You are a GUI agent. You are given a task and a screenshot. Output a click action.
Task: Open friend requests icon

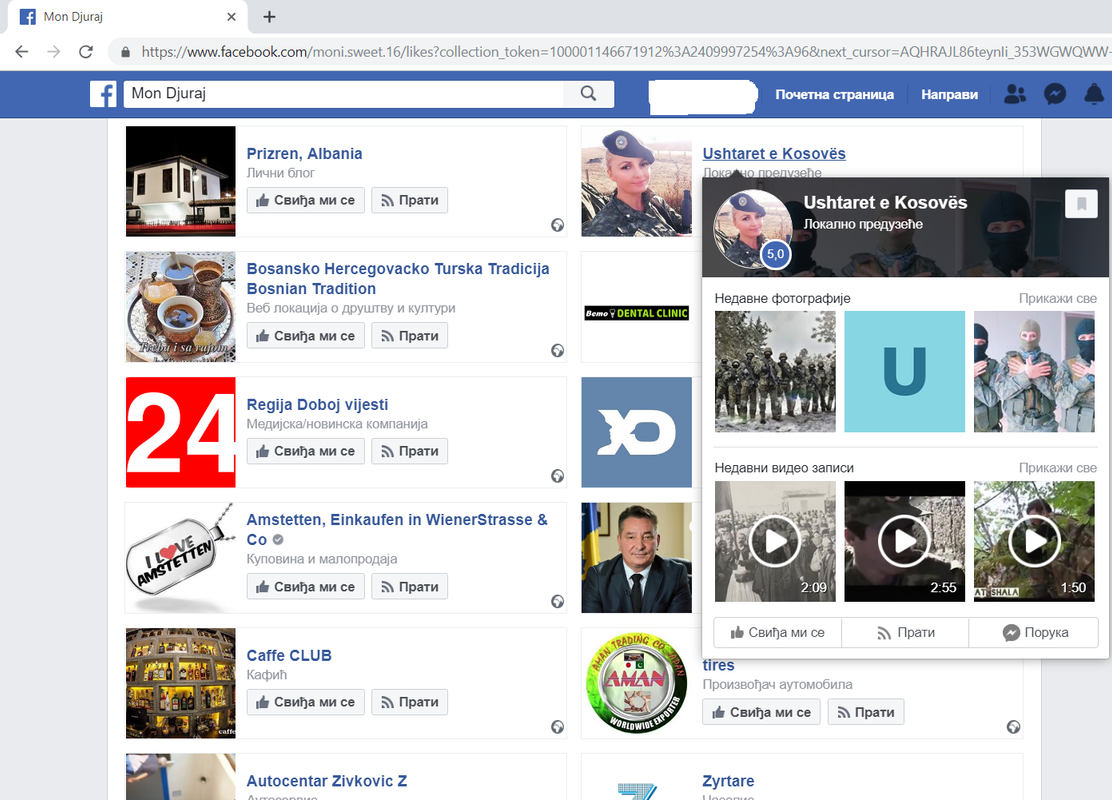click(1015, 94)
